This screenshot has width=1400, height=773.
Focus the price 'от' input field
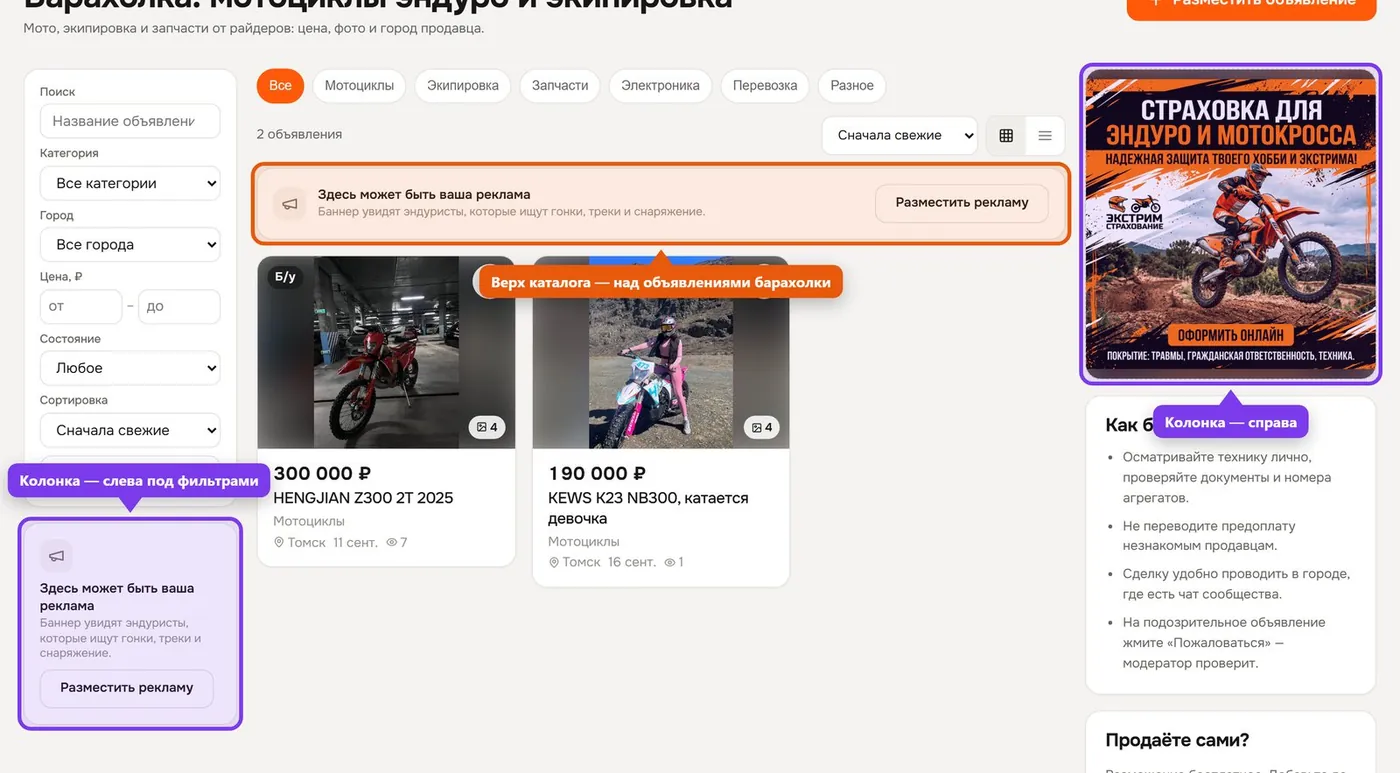click(x=81, y=307)
